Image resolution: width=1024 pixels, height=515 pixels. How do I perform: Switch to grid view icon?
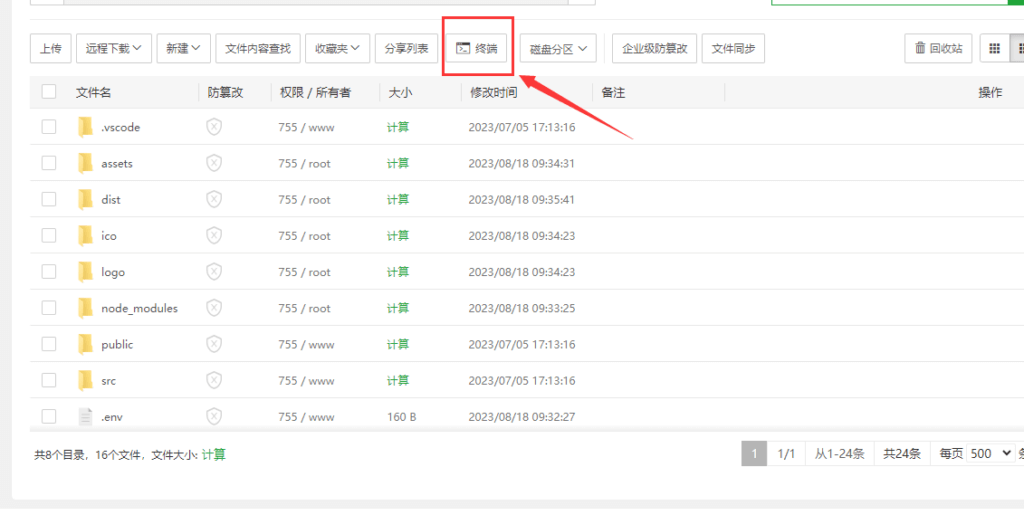(994, 48)
